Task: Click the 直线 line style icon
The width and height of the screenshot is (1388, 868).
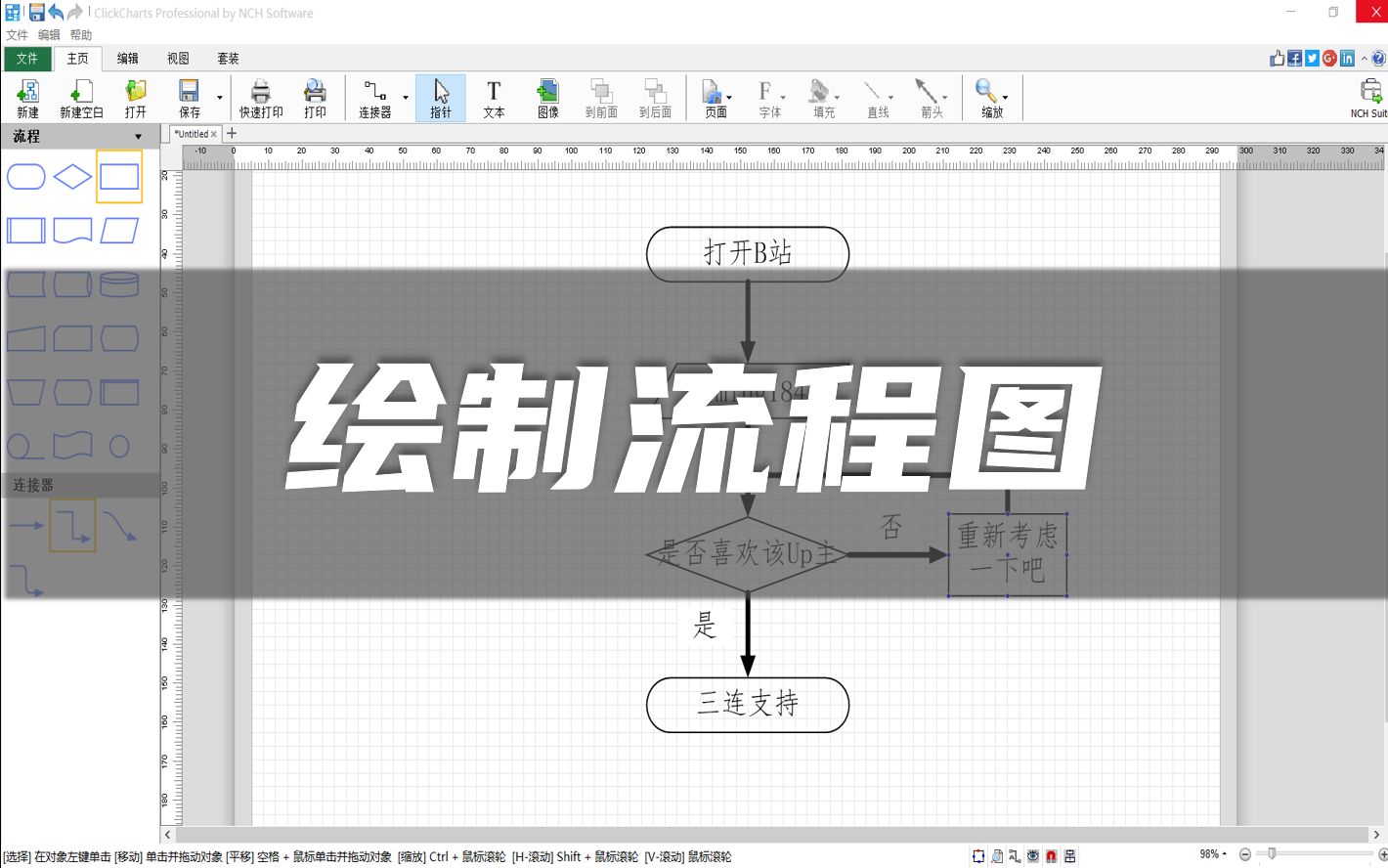Action: (x=873, y=91)
